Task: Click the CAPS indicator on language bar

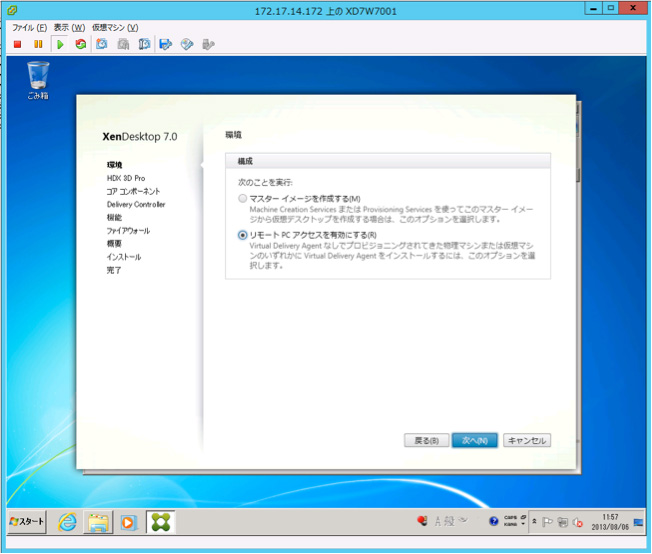Action: [x=510, y=517]
